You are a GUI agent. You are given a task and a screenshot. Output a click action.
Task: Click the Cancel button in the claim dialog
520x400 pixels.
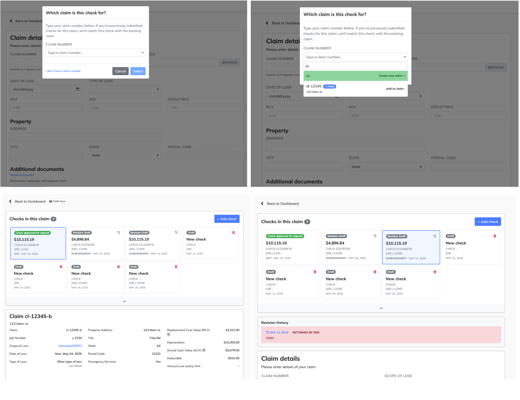point(120,71)
